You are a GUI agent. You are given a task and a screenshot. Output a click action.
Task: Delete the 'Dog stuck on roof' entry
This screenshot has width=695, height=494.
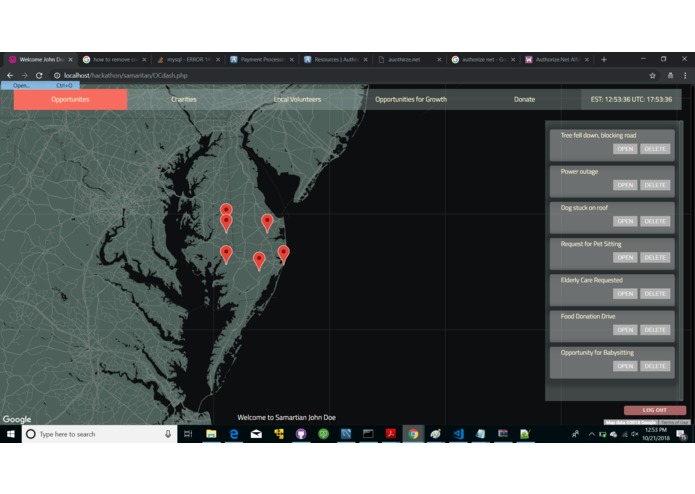coord(655,221)
